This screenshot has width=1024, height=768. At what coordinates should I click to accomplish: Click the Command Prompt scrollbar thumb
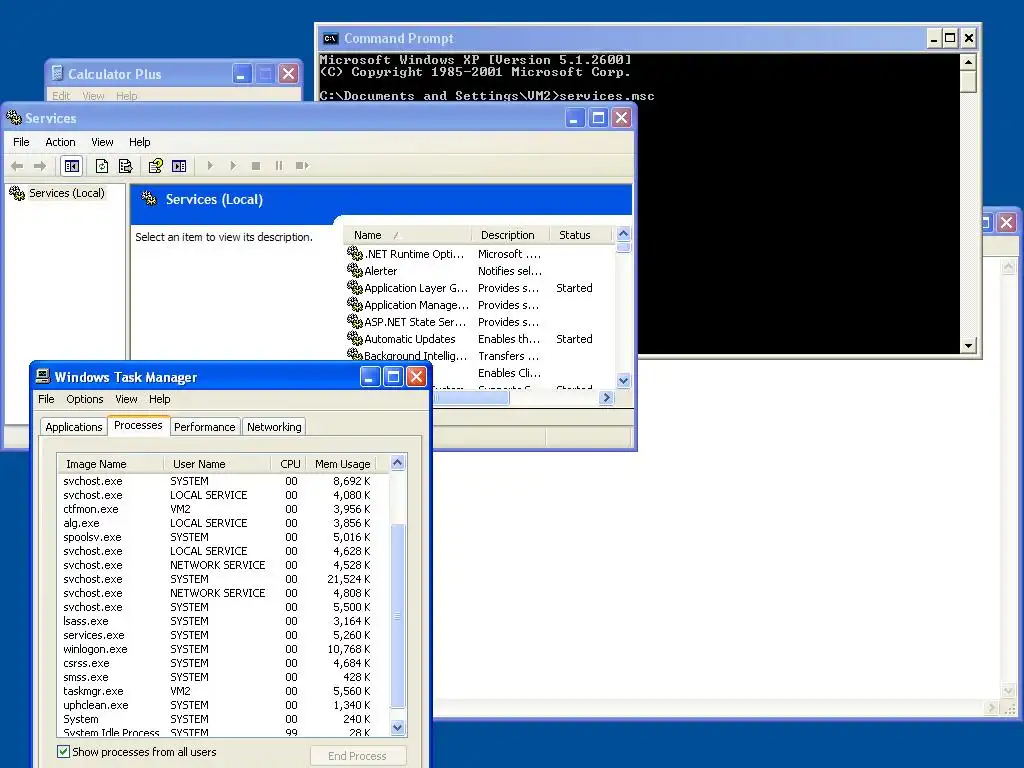[968, 82]
